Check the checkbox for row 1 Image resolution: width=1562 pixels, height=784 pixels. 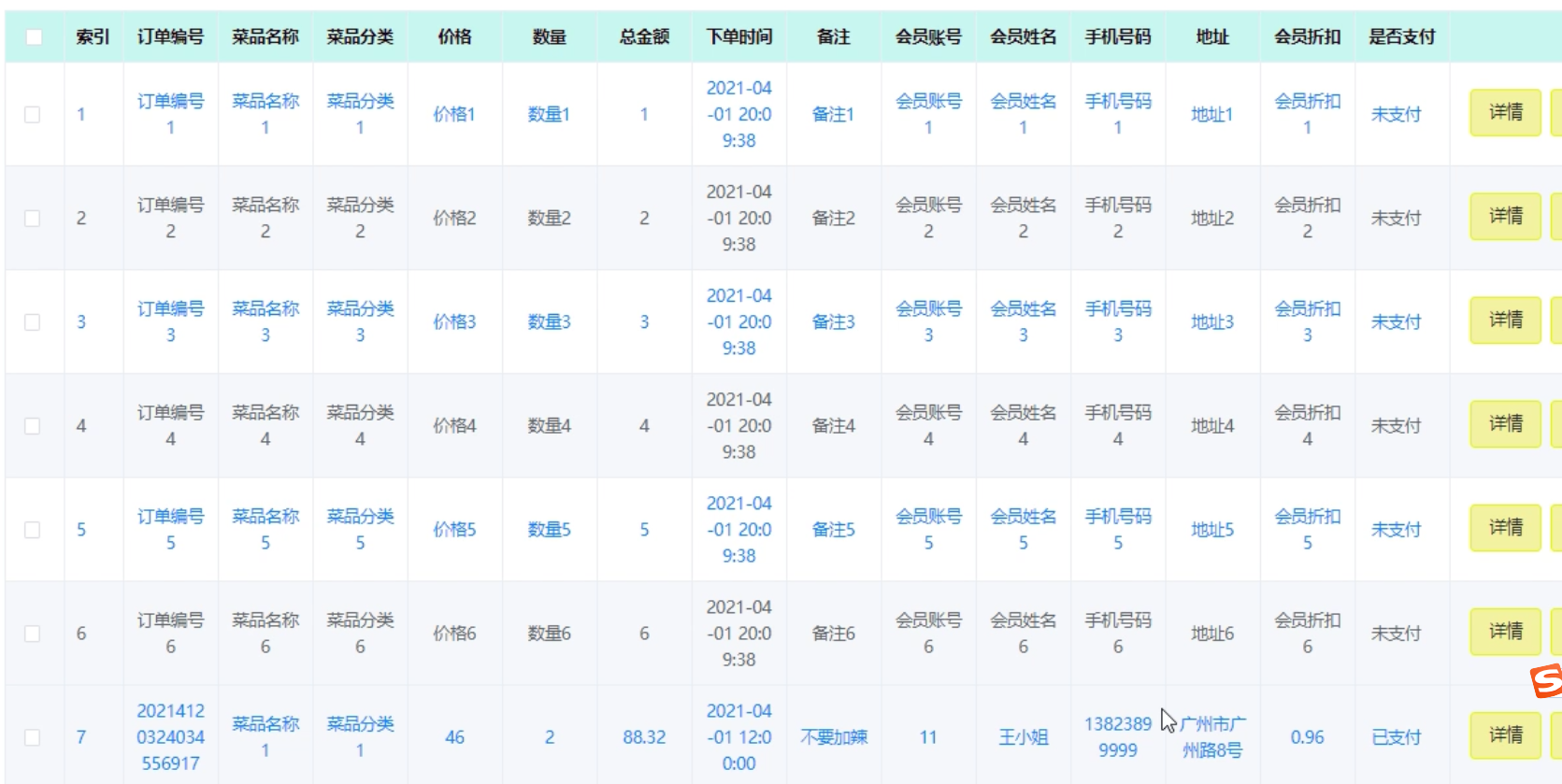(32, 114)
